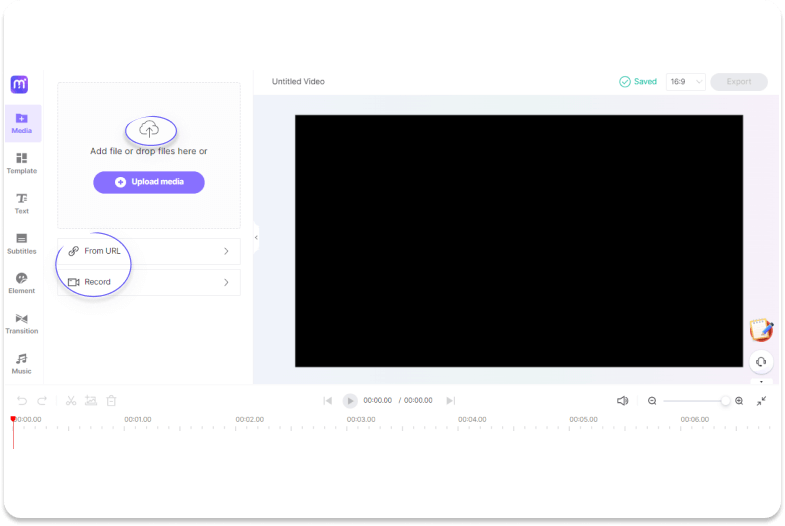Open the Record option

click(149, 282)
